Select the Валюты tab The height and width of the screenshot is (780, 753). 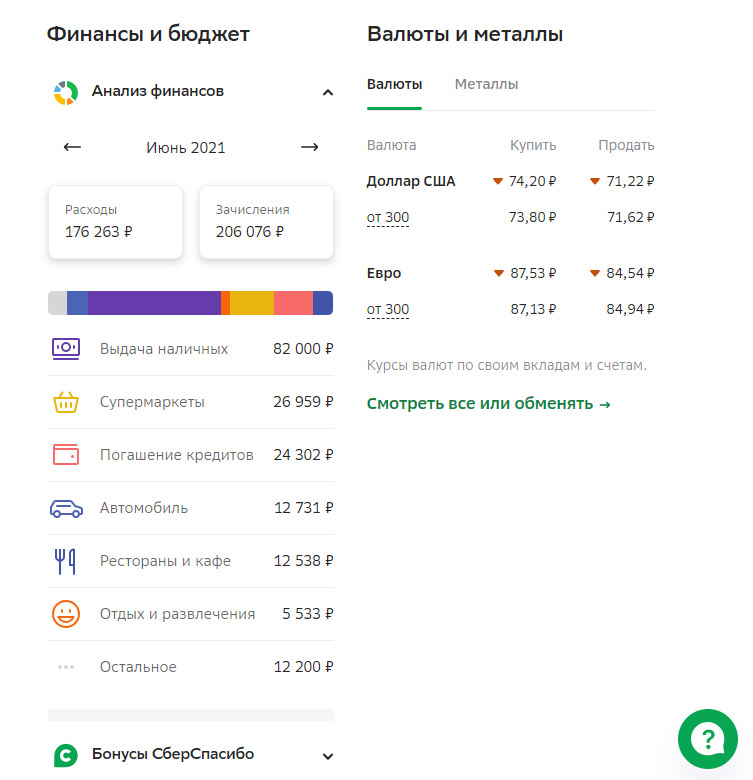click(394, 85)
